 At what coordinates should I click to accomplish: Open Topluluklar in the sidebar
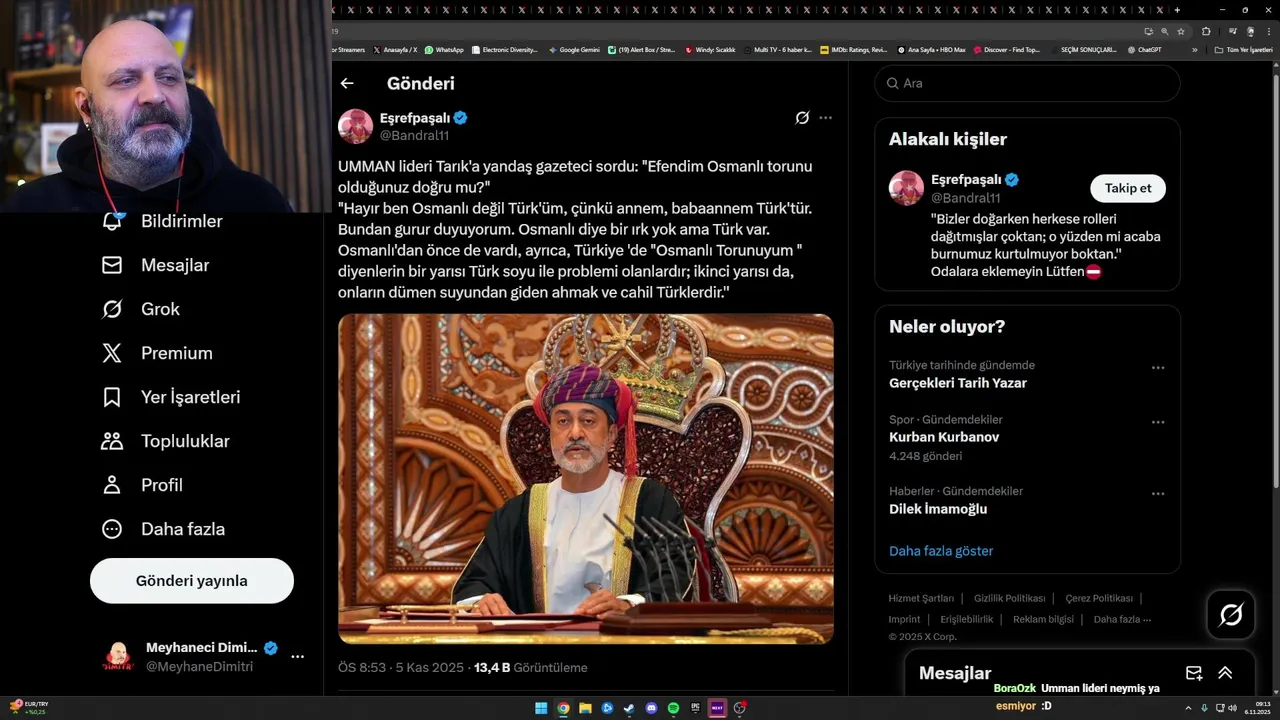click(x=185, y=441)
